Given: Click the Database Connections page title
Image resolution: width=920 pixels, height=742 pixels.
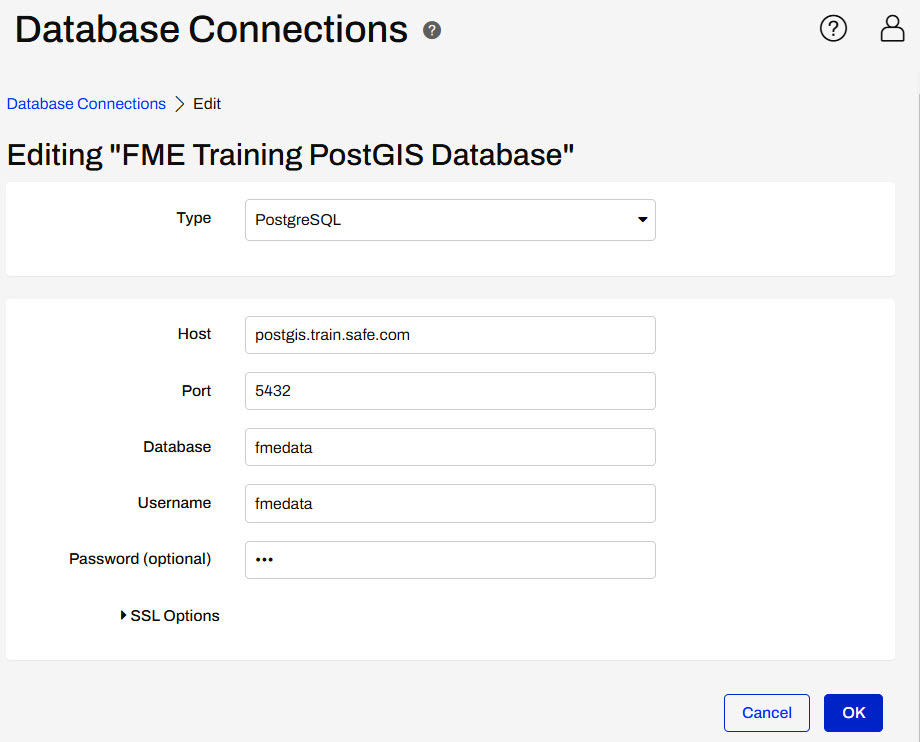Looking at the screenshot, I should 211,30.
